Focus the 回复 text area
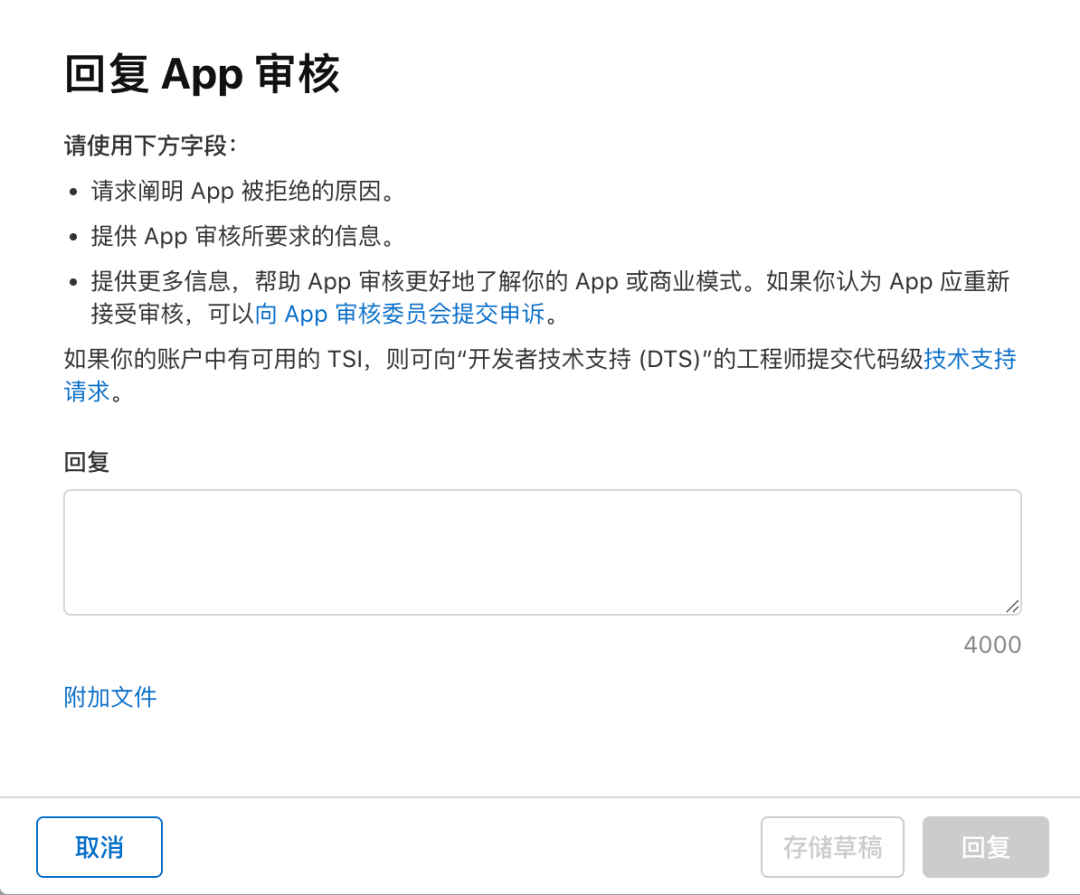1080x895 pixels. (543, 552)
